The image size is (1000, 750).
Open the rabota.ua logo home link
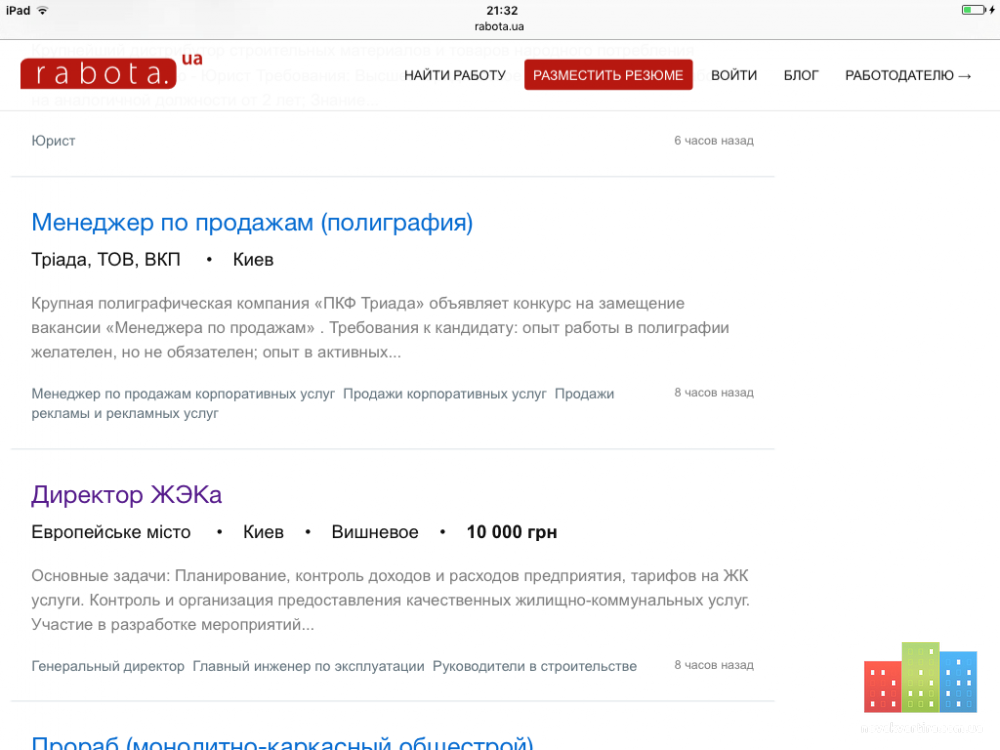click(111, 71)
